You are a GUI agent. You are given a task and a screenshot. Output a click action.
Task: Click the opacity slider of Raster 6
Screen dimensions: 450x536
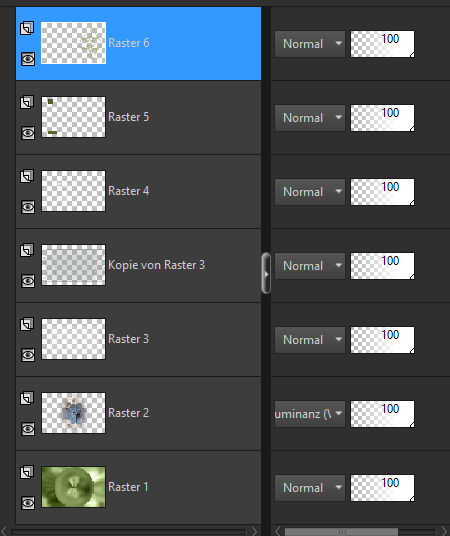383,44
